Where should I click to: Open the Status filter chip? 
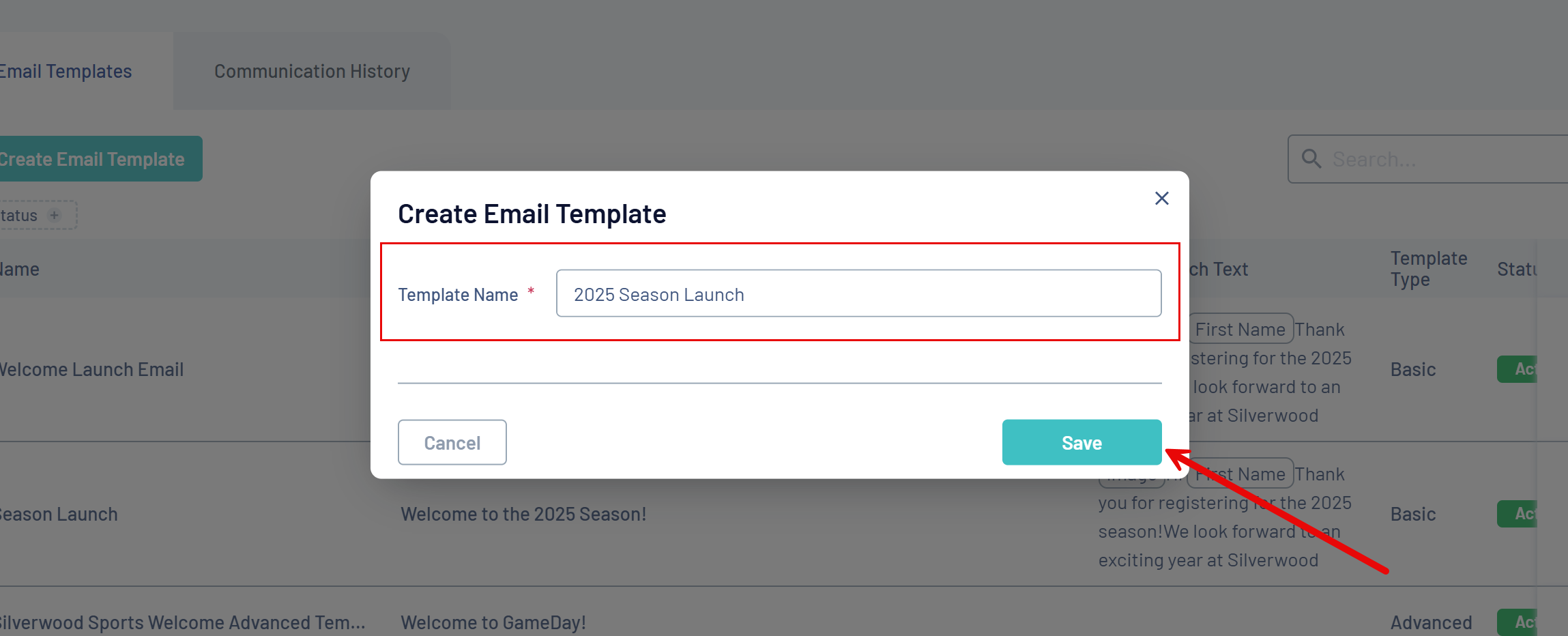(x=20, y=215)
